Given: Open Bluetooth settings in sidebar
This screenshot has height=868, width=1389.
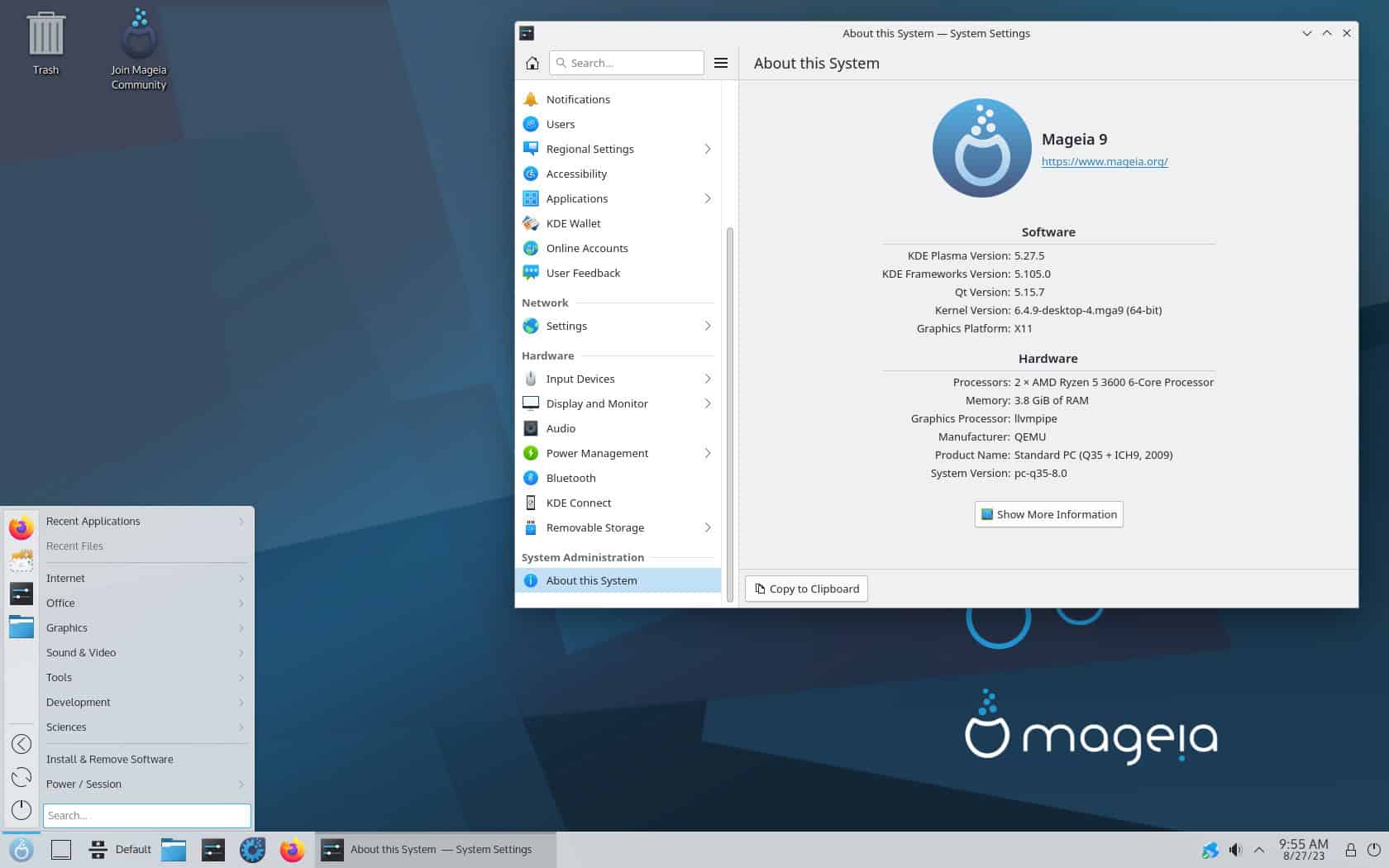Looking at the screenshot, I should (x=571, y=478).
